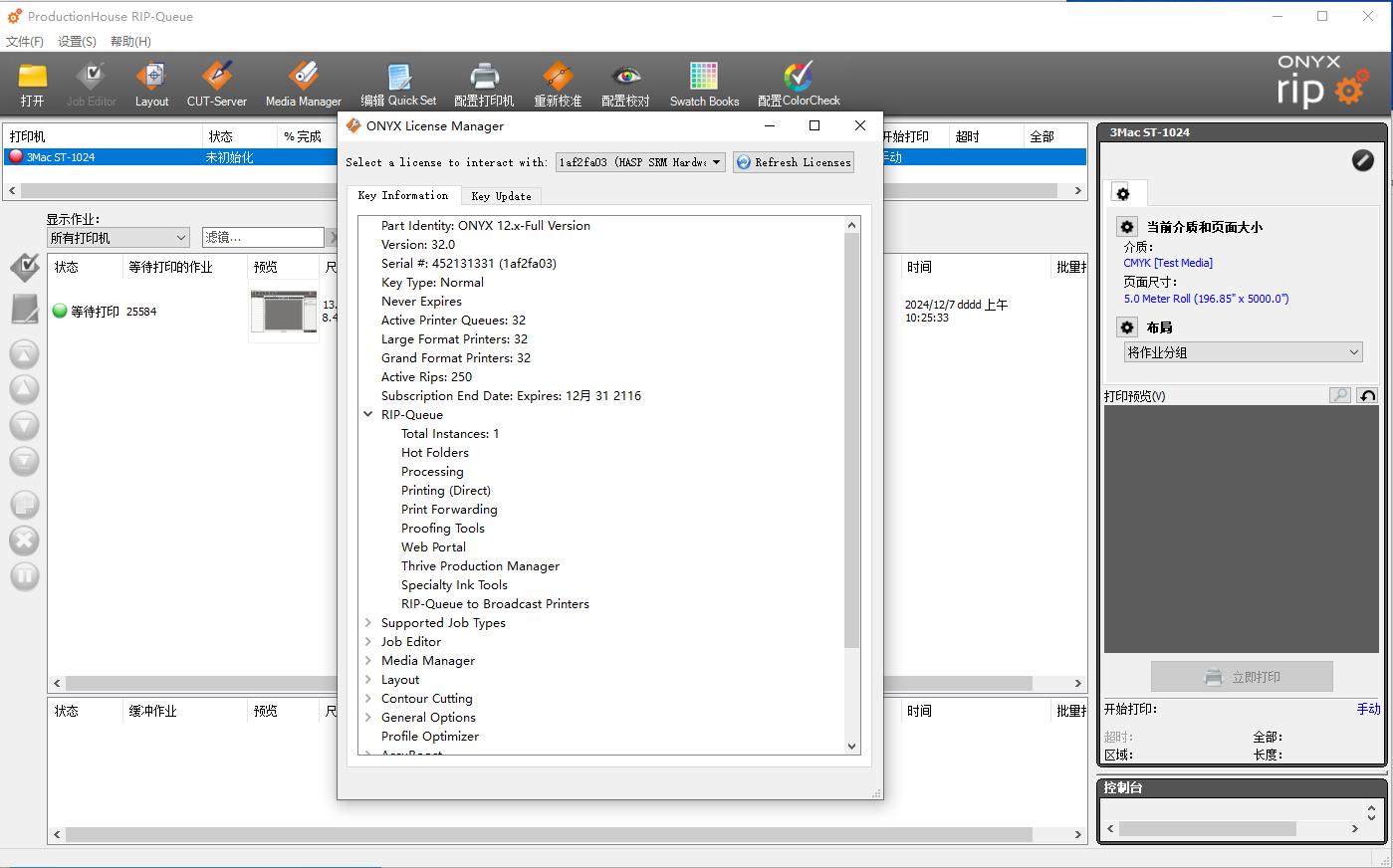Open the 文件(F) menu

click(x=25, y=41)
